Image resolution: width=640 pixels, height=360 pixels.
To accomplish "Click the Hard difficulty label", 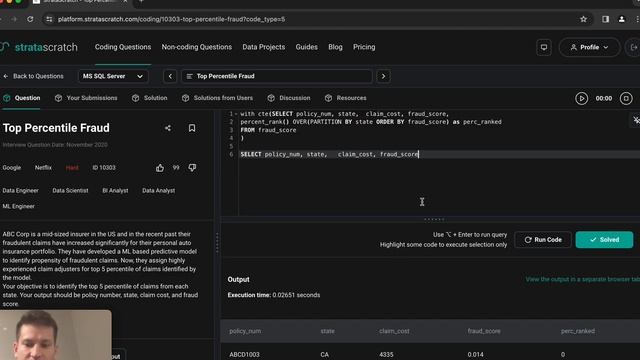I will pos(72,168).
